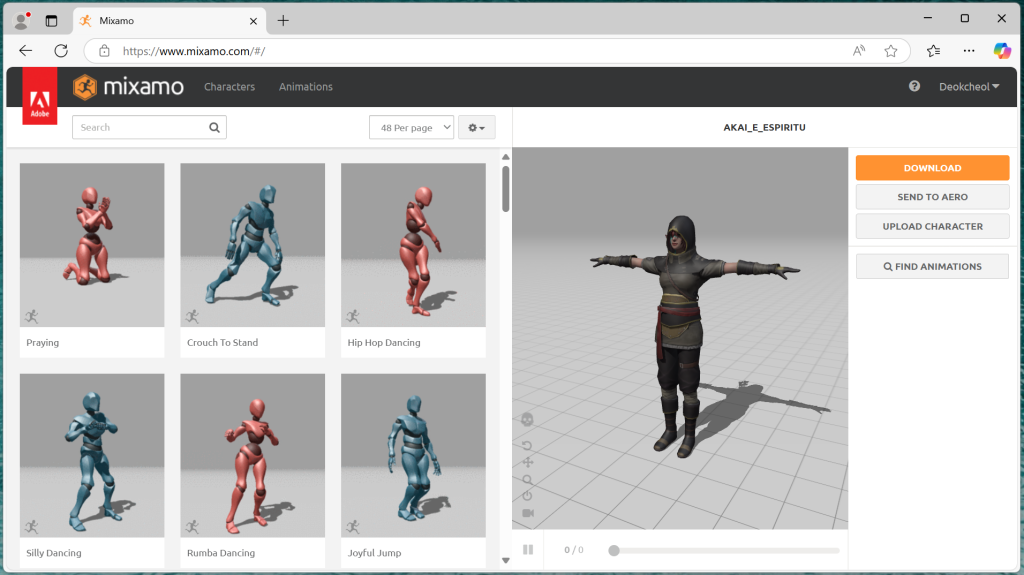This screenshot has width=1024, height=575.
Task: Click the AKAI_E_ESPIRITU character title
Action: (x=764, y=127)
